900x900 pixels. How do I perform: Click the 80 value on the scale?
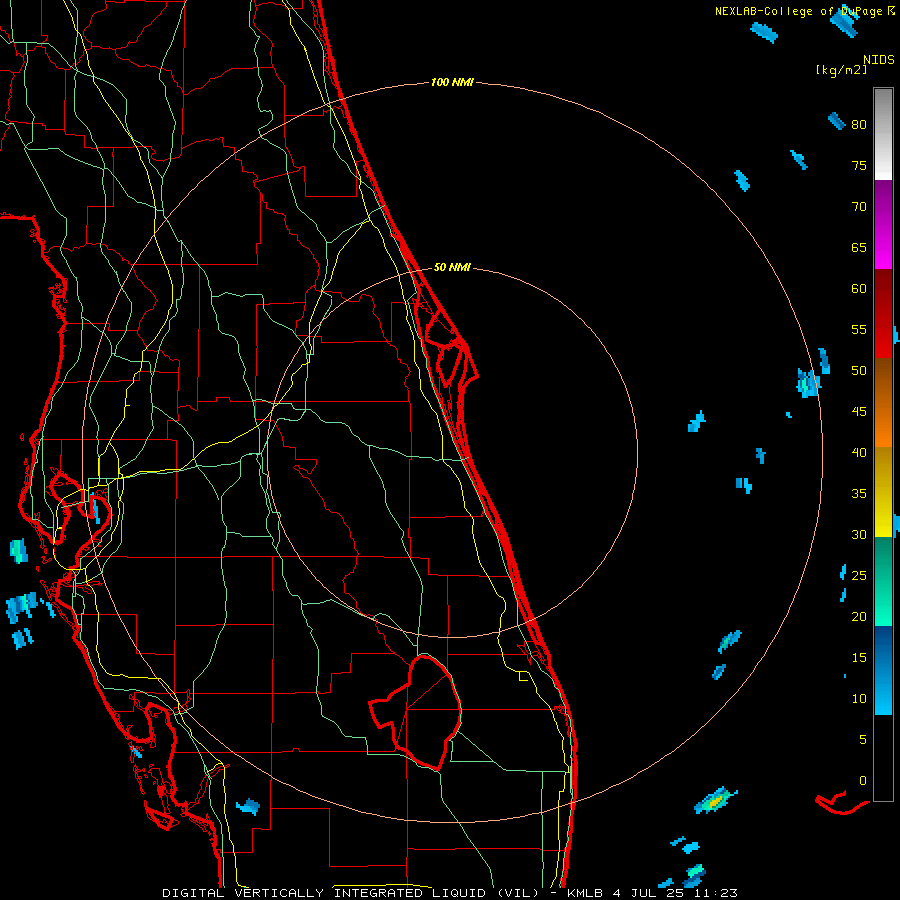click(x=859, y=125)
